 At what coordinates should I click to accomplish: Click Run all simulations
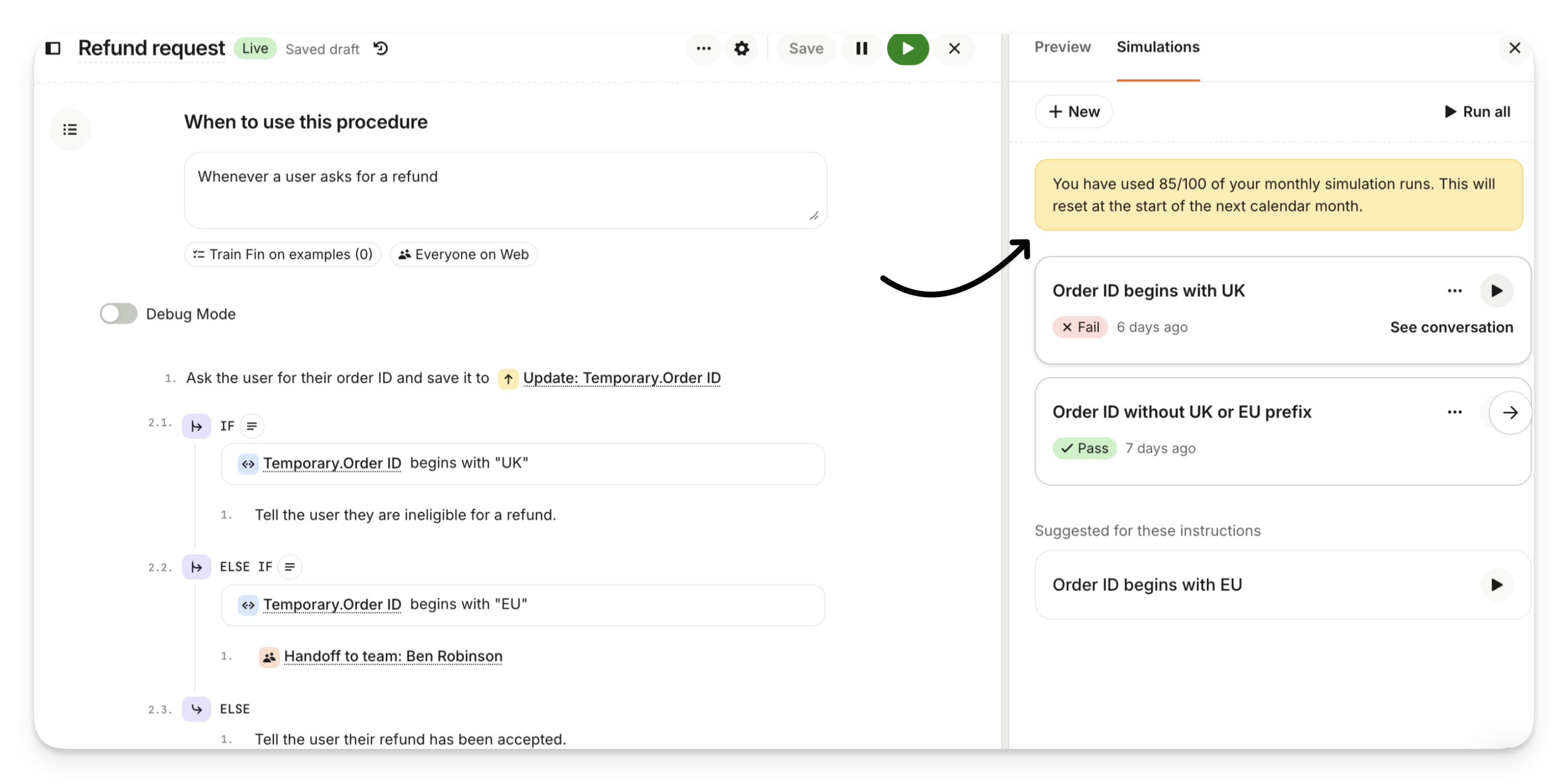[1477, 112]
